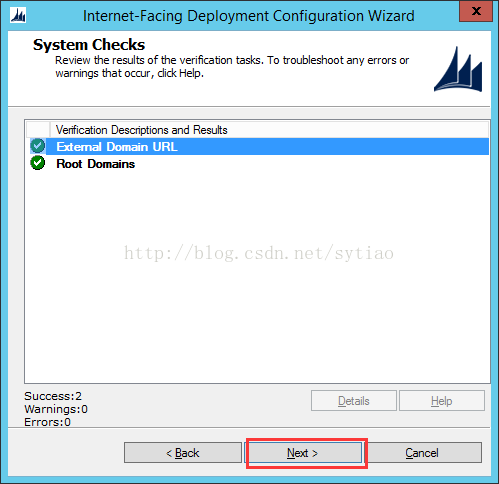The width and height of the screenshot is (499, 484).
Task: Click the Next button to continue
Action: 303,453
